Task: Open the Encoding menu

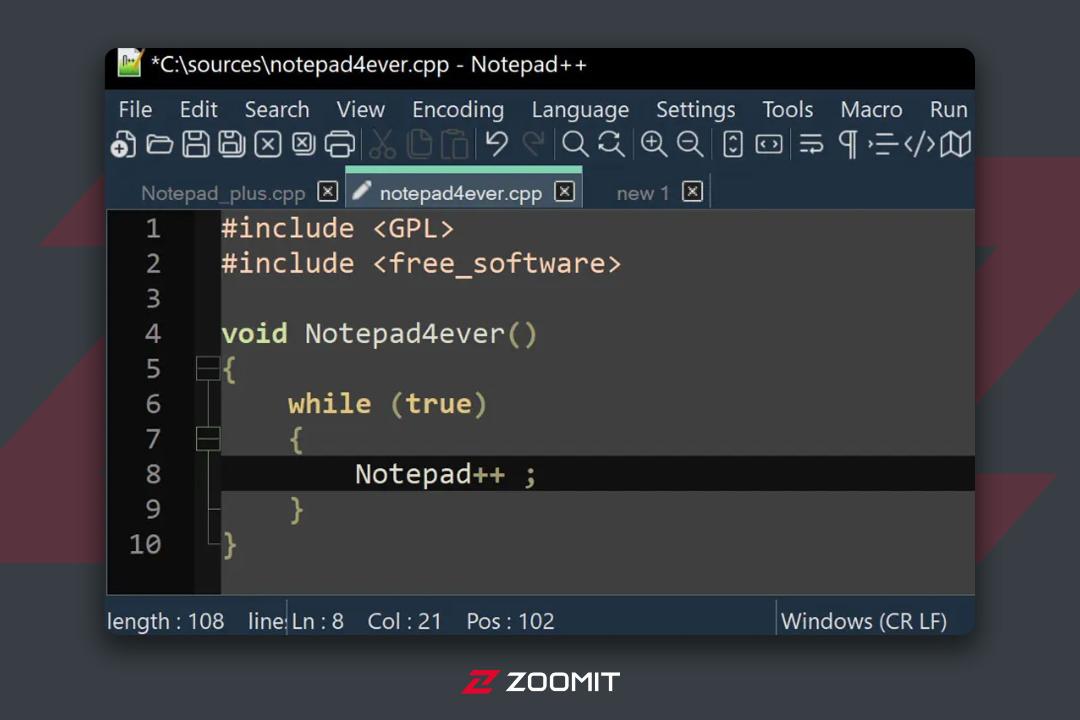Action: click(458, 110)
